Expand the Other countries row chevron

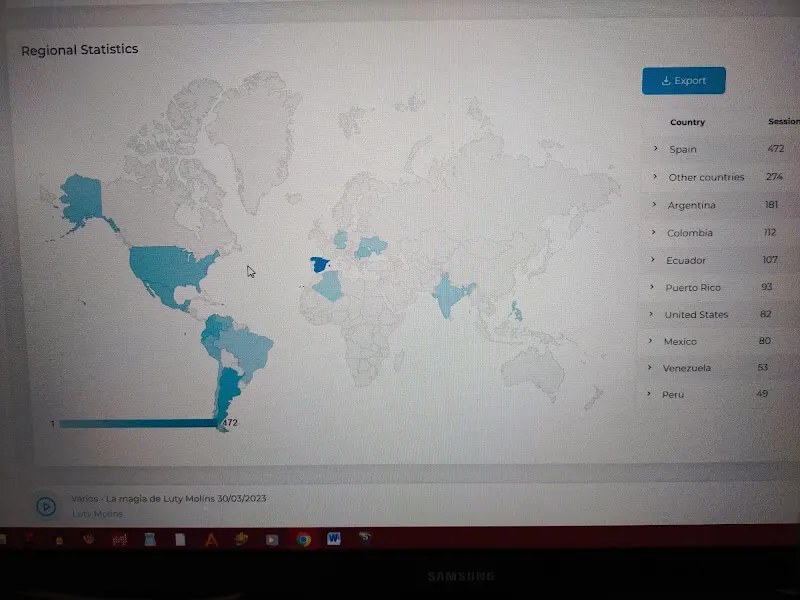pos(655,177)
